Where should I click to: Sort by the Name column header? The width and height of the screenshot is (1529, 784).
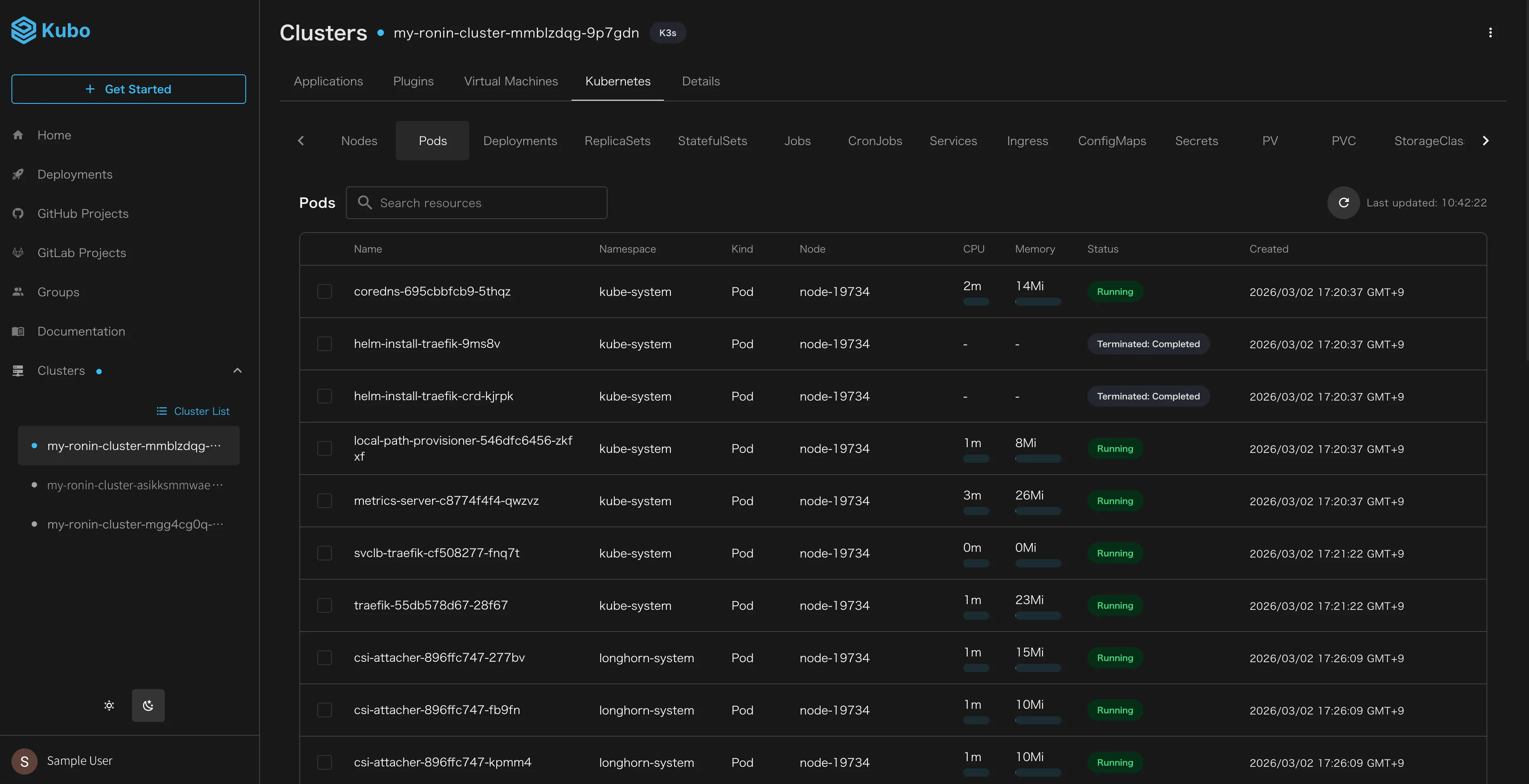(368, 249)
